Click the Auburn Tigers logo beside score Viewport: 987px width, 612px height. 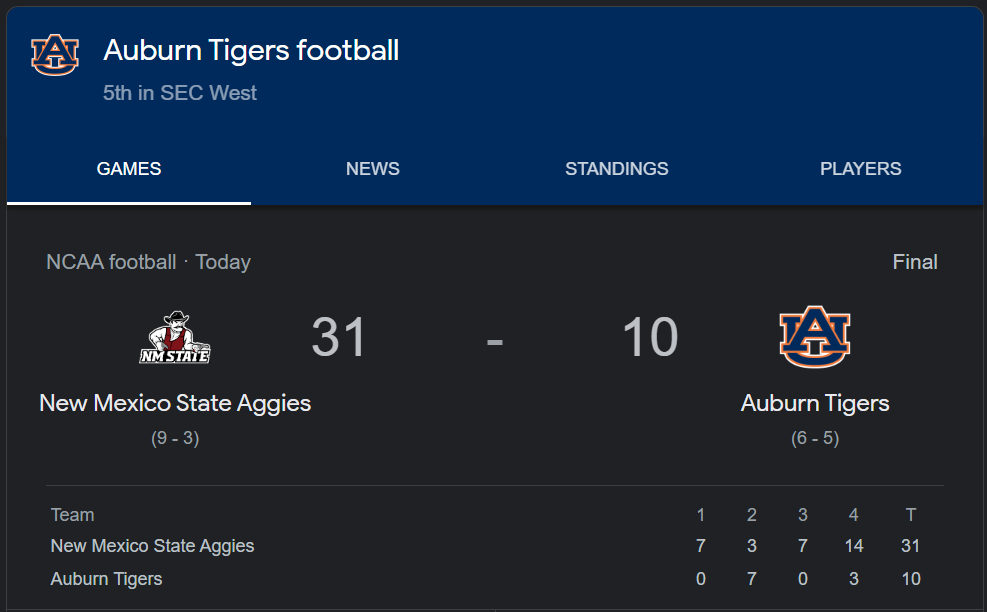coord(814,337)
